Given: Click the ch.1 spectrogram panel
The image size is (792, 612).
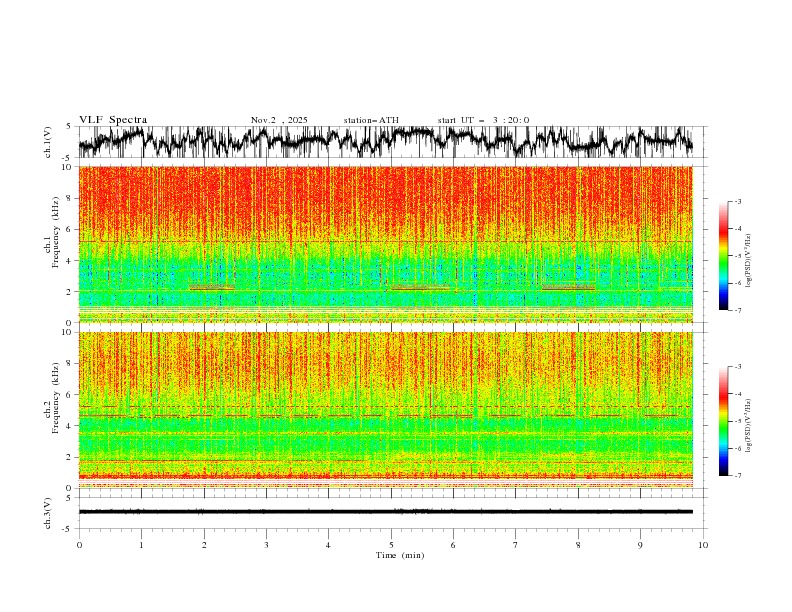Looking at the screenshot, I should [386, 244].
